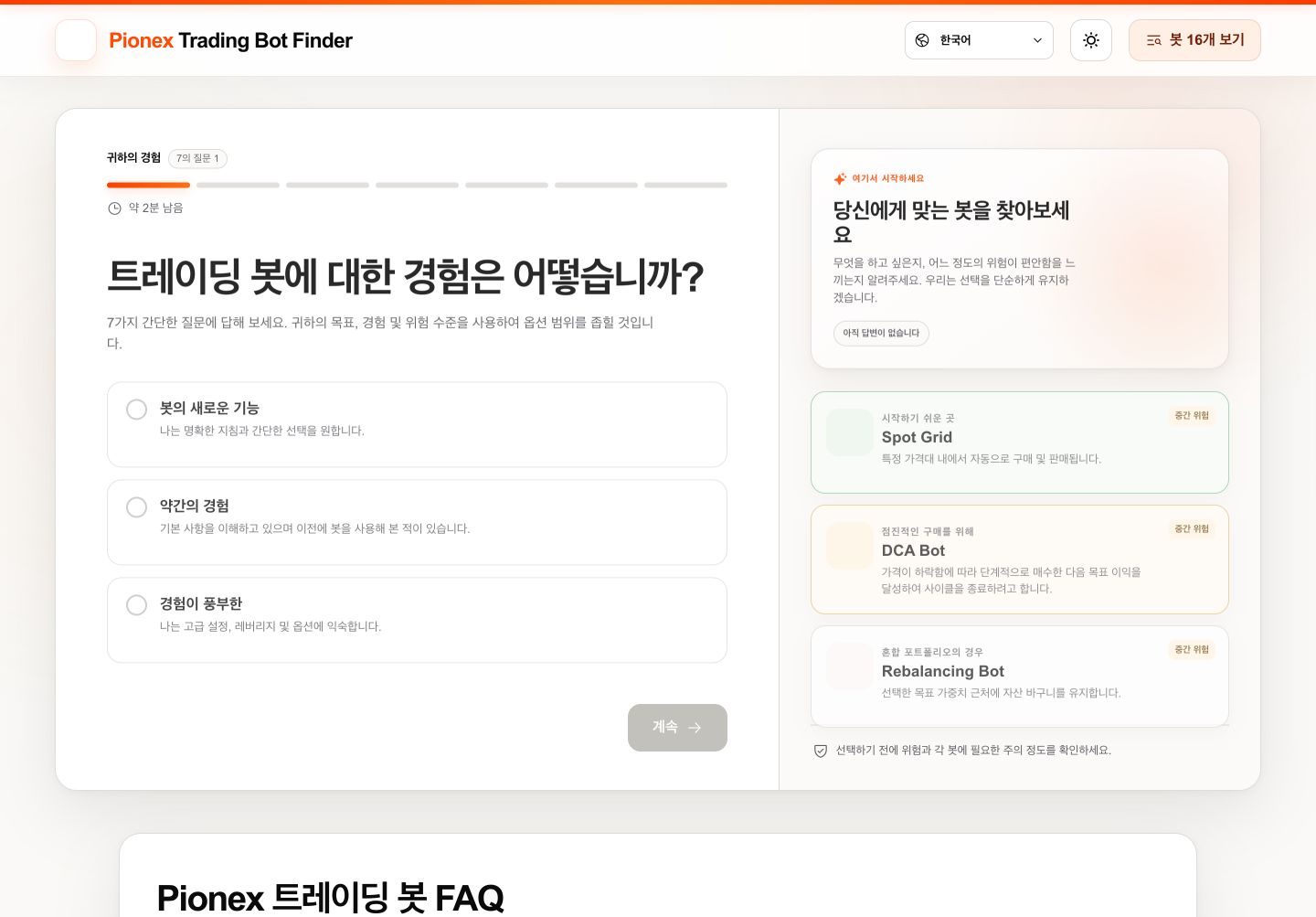Open the Spot Grid bot card title

917,437
